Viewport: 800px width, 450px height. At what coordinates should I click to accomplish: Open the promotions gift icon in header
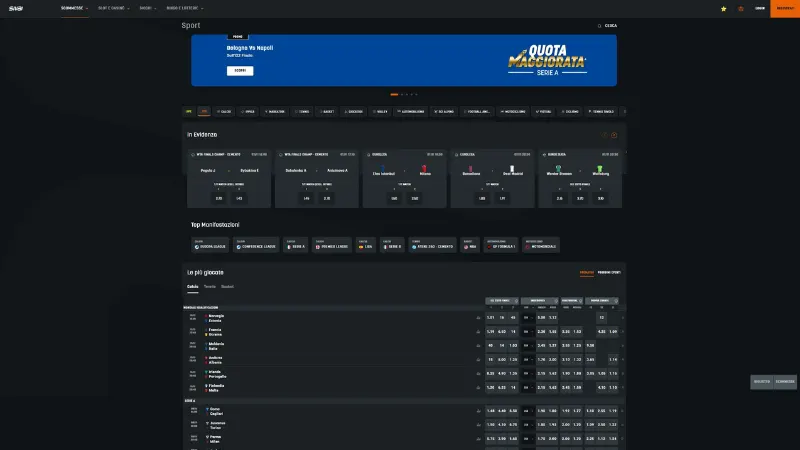click(x=741, y=9)
